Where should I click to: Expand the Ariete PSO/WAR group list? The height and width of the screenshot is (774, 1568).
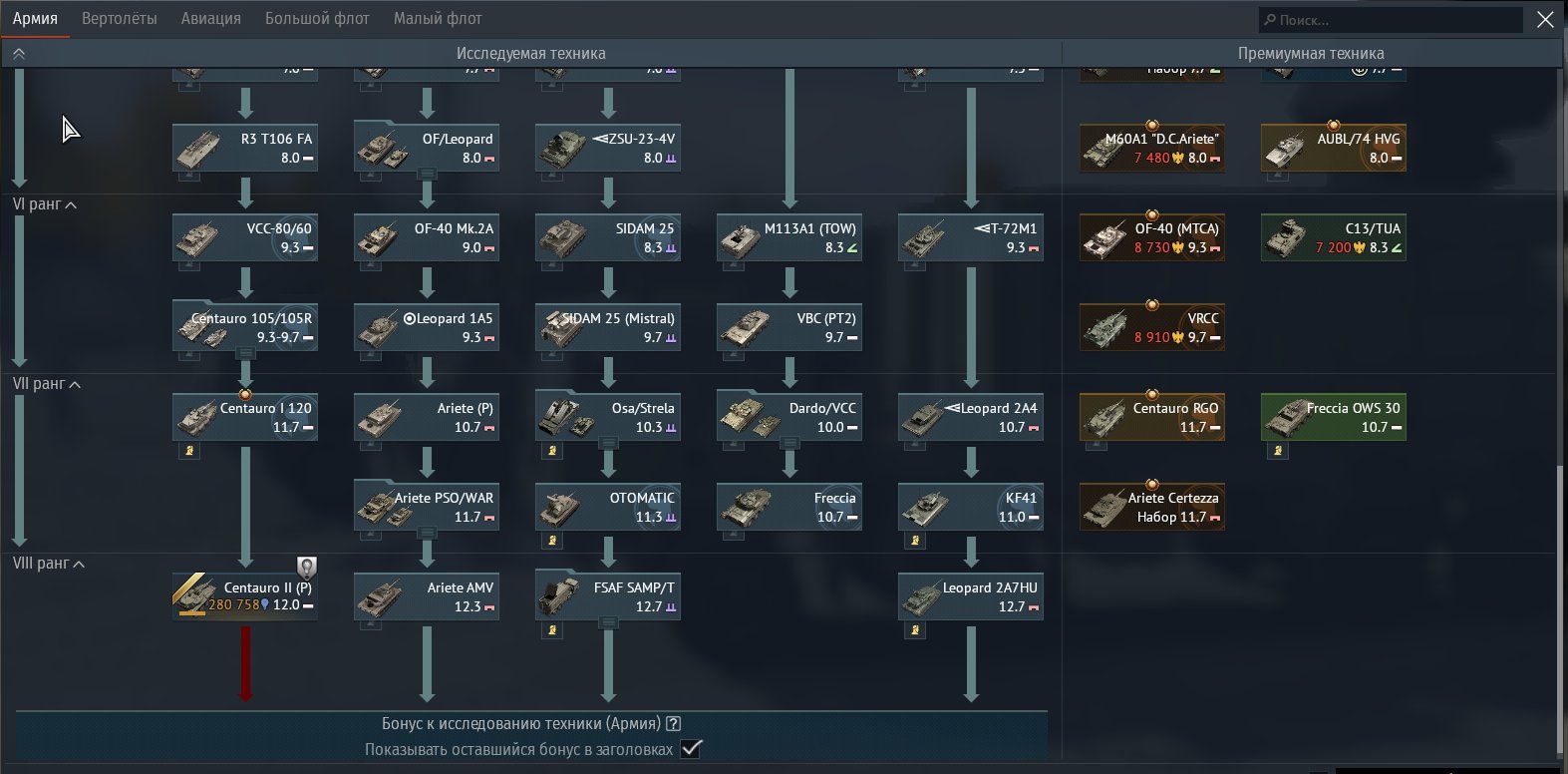[427, 533]
